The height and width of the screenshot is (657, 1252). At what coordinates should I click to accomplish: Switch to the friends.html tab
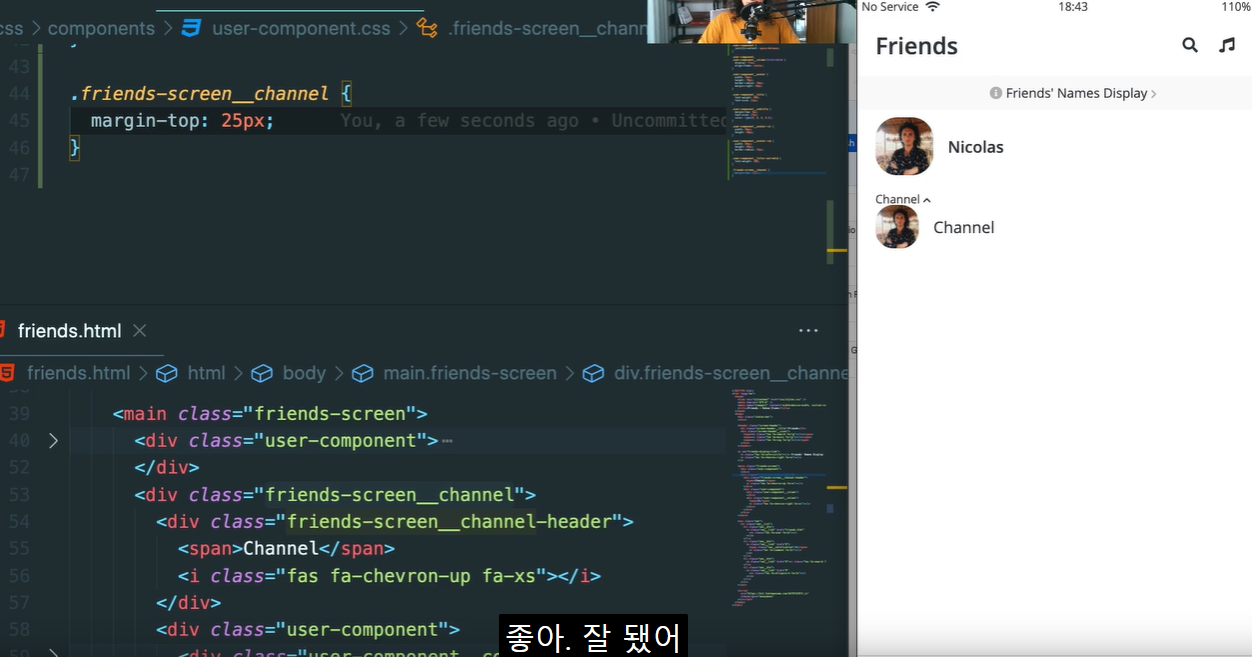[70, 331]
